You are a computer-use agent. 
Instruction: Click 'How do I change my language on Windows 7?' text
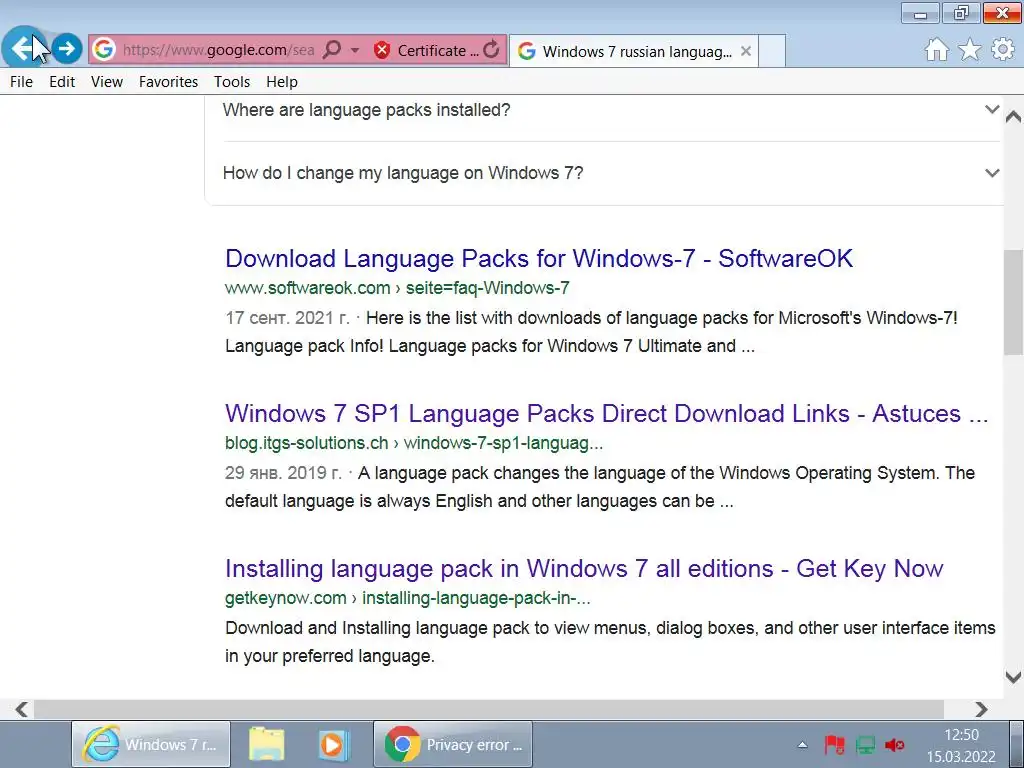(x=403, y=173)
